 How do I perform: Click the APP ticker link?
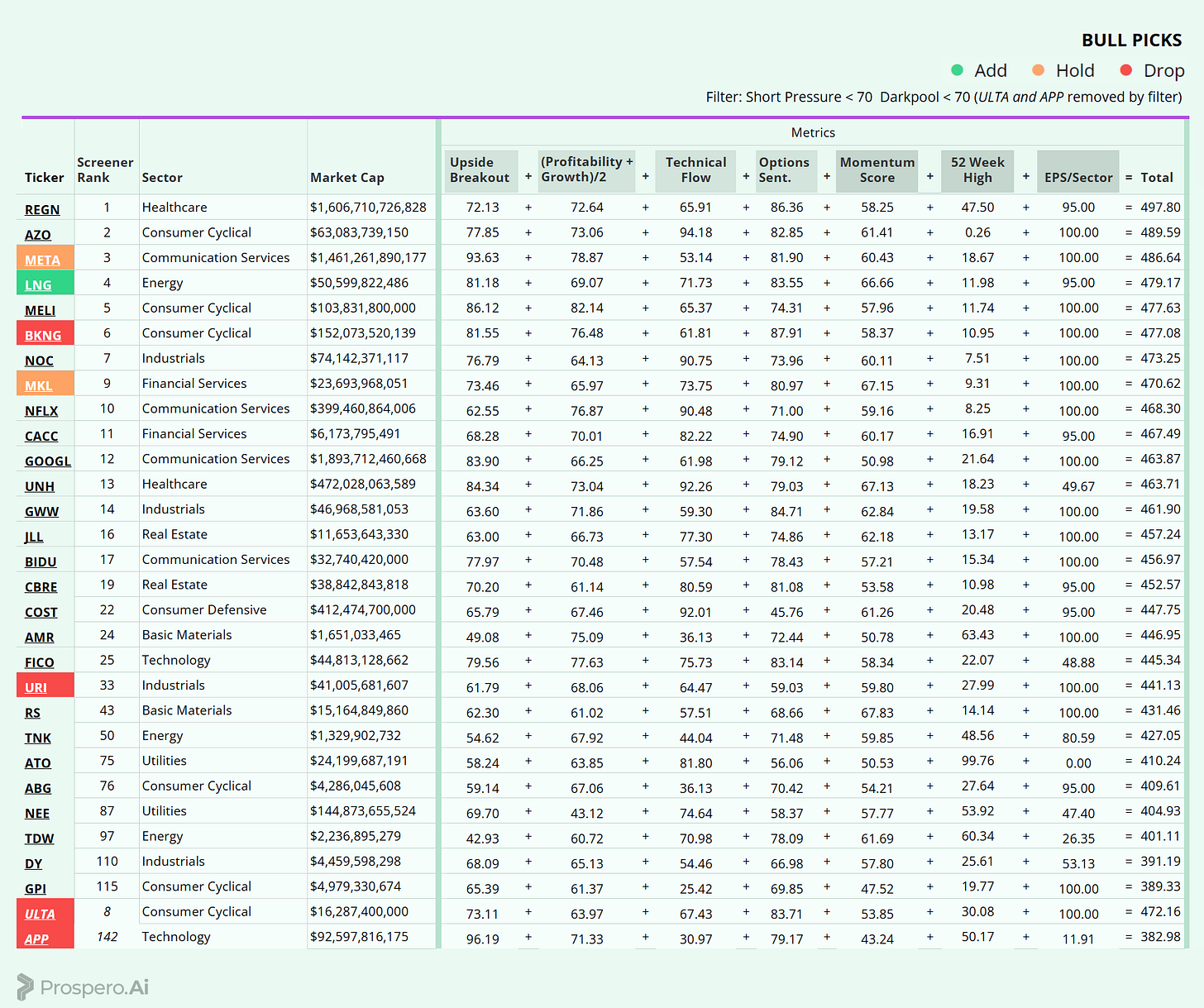coord(36,939)
